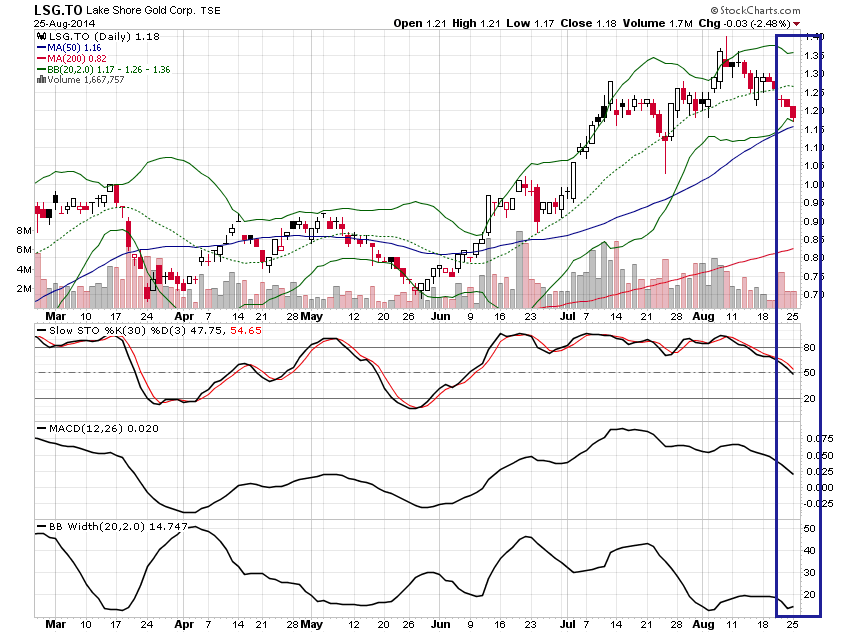Click the Volume 1.7M quote value
Image resolution: width=850 pixels, height=633 pixels.
(658, 23)
